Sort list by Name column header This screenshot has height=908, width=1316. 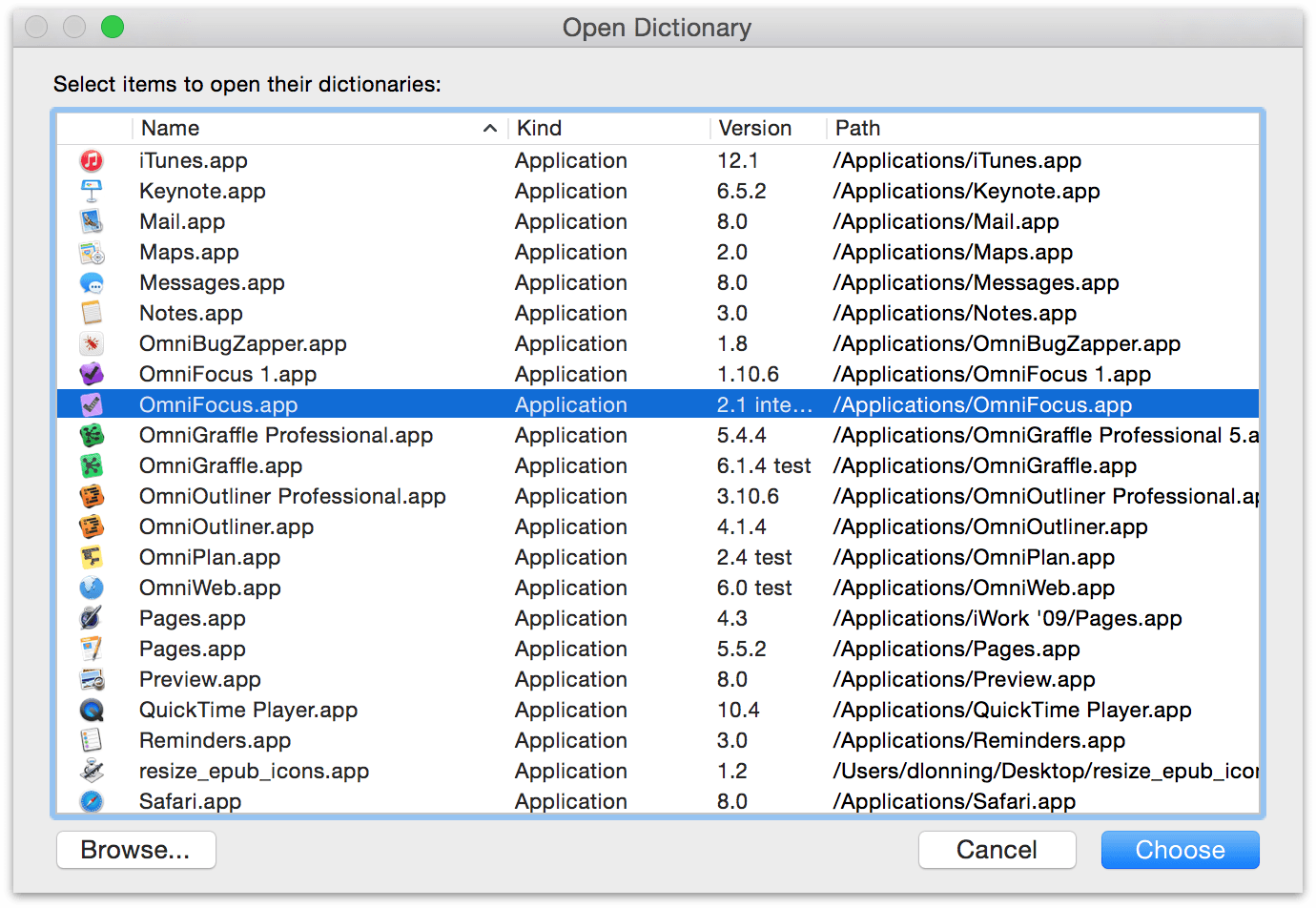tap(319, 128)
